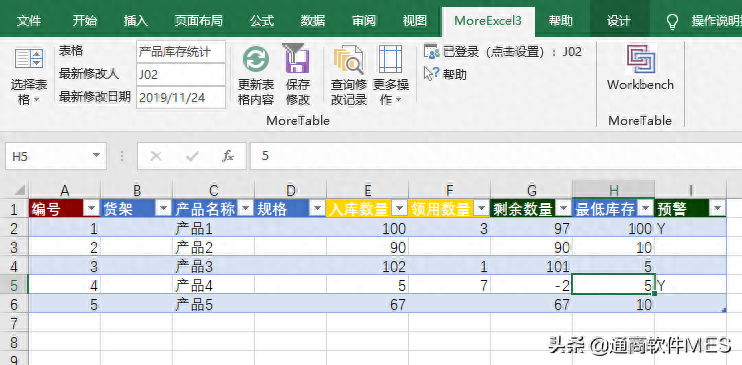Click the 编号 cell showing 4
Viewport: 742px width, 365px height.
click(65, 285)
